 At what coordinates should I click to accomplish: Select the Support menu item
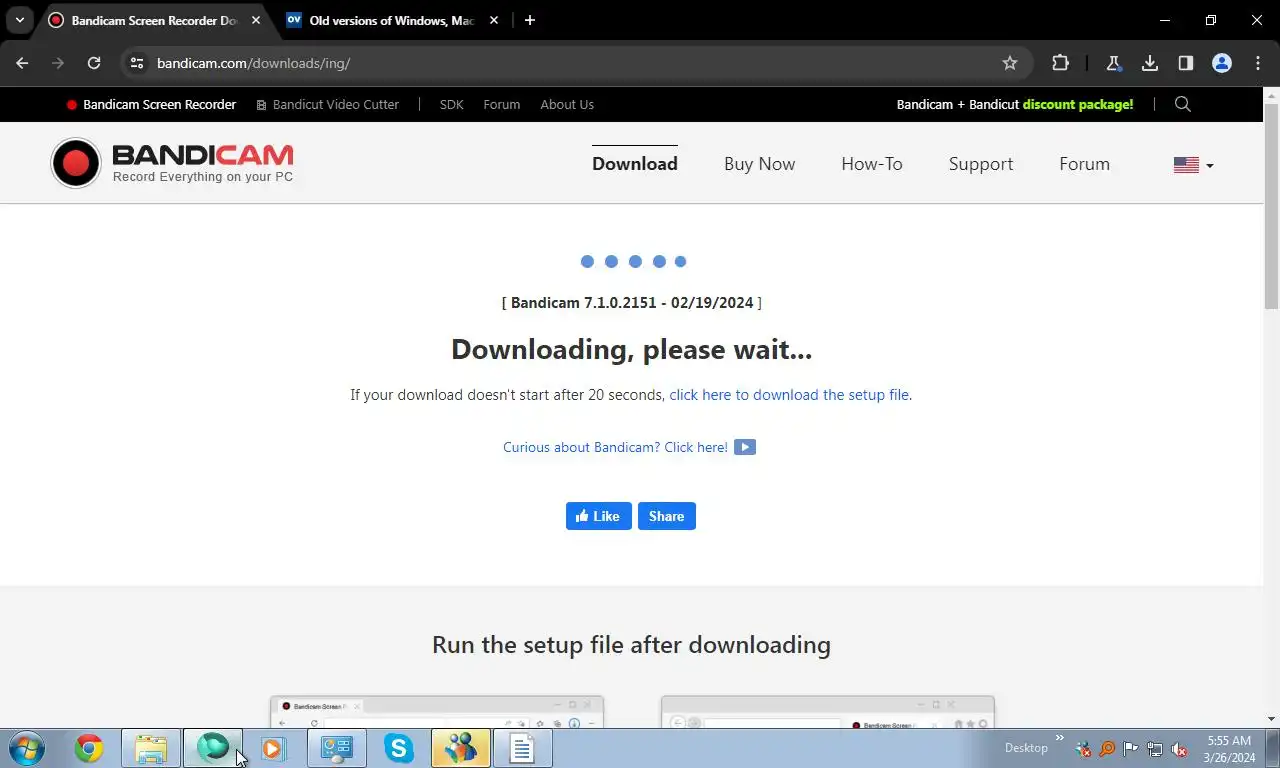pos(981,164)
